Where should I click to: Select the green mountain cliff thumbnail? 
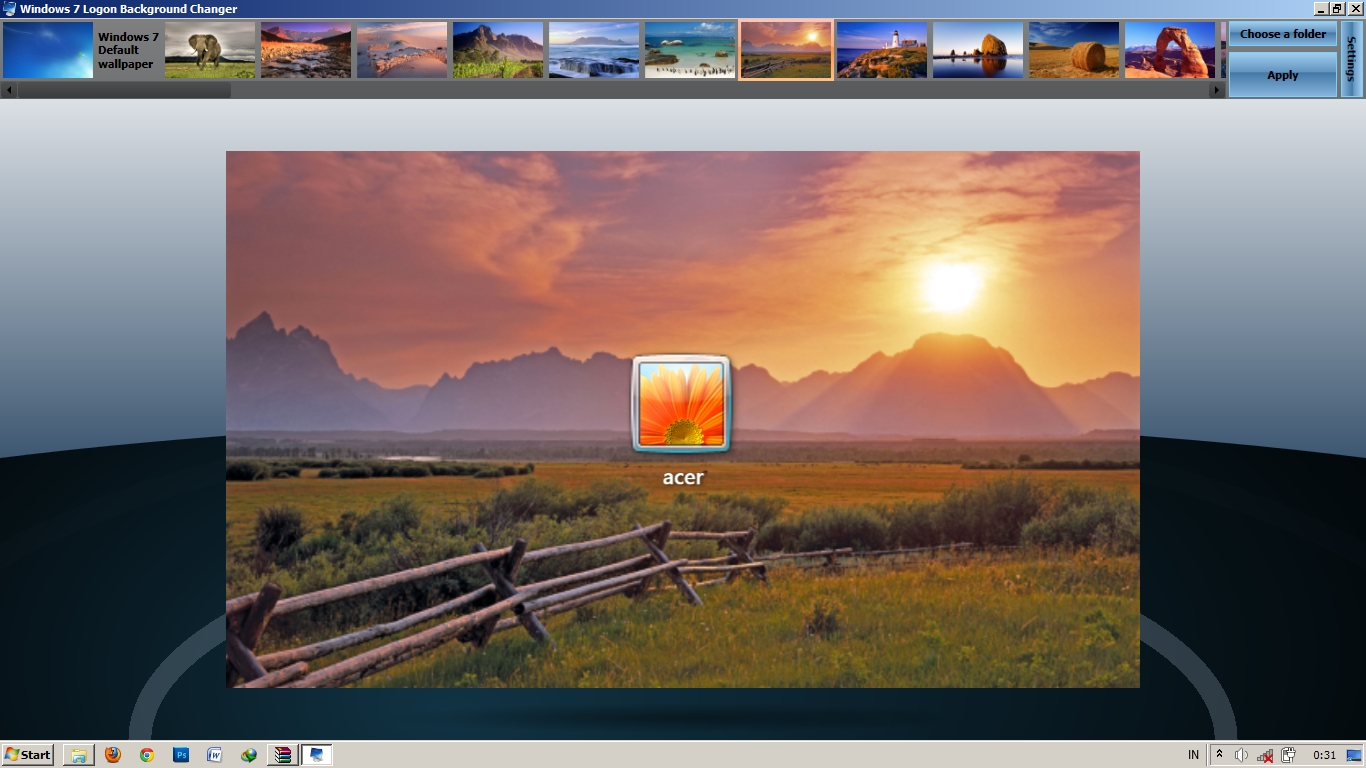point(498,50)
